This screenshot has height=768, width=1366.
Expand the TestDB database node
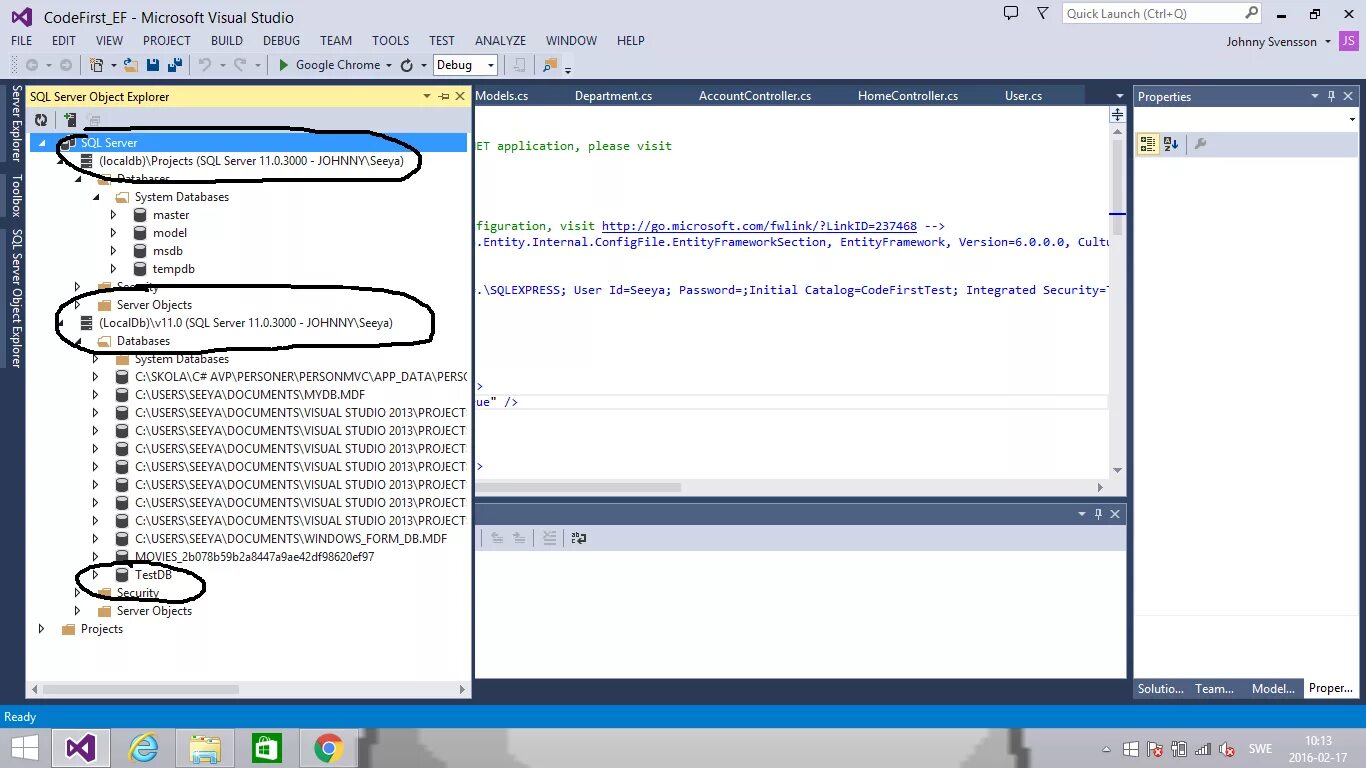pyautogui.click(x=95, y=575)
